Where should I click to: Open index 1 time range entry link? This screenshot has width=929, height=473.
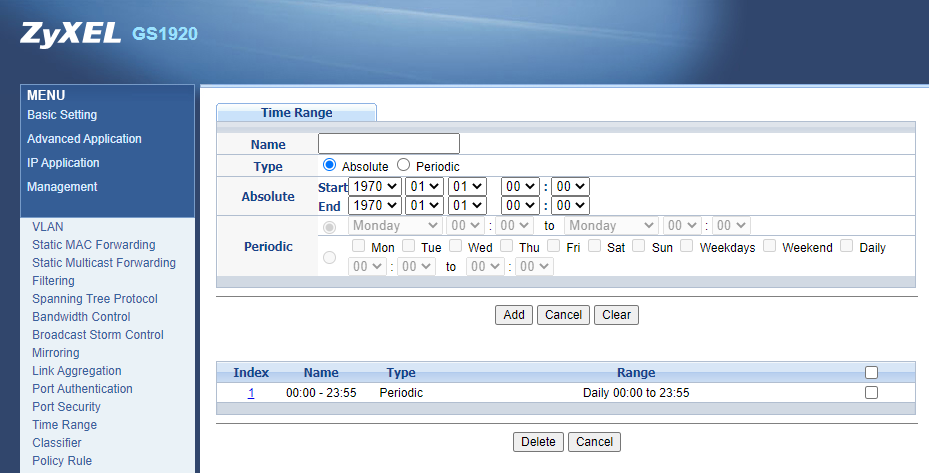(251, 393)
